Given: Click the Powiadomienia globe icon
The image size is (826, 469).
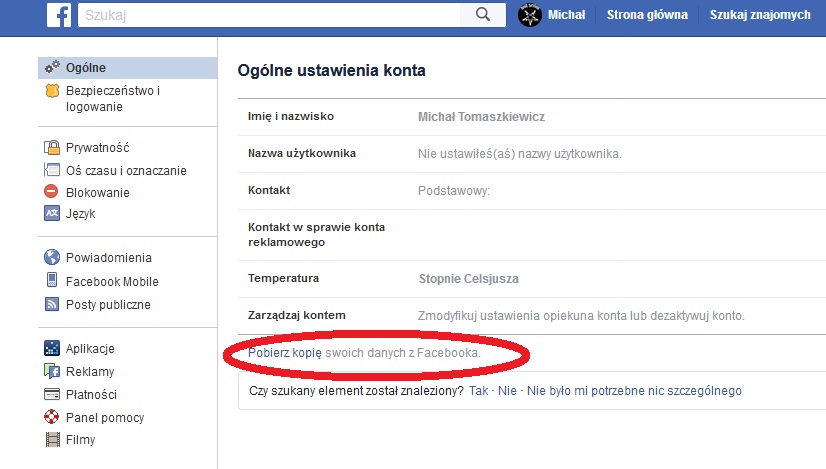Looking at the screenshot, I should 52,257.
